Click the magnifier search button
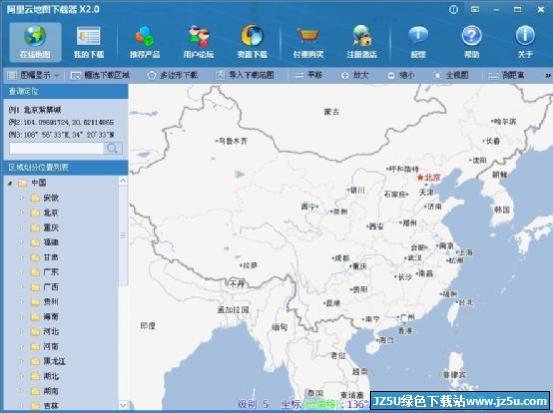The width and height of the screenshot is (553, 413). (113, 148)
